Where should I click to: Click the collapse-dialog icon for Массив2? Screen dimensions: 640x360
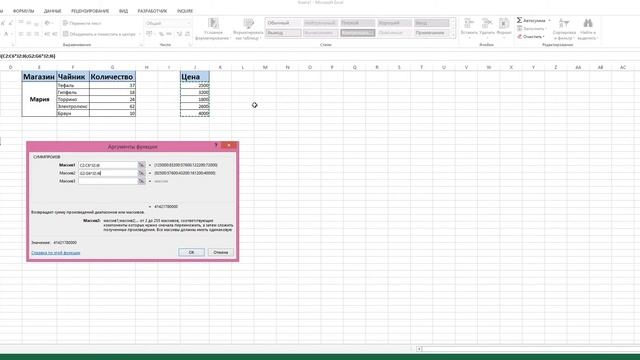tap(141, 173)
